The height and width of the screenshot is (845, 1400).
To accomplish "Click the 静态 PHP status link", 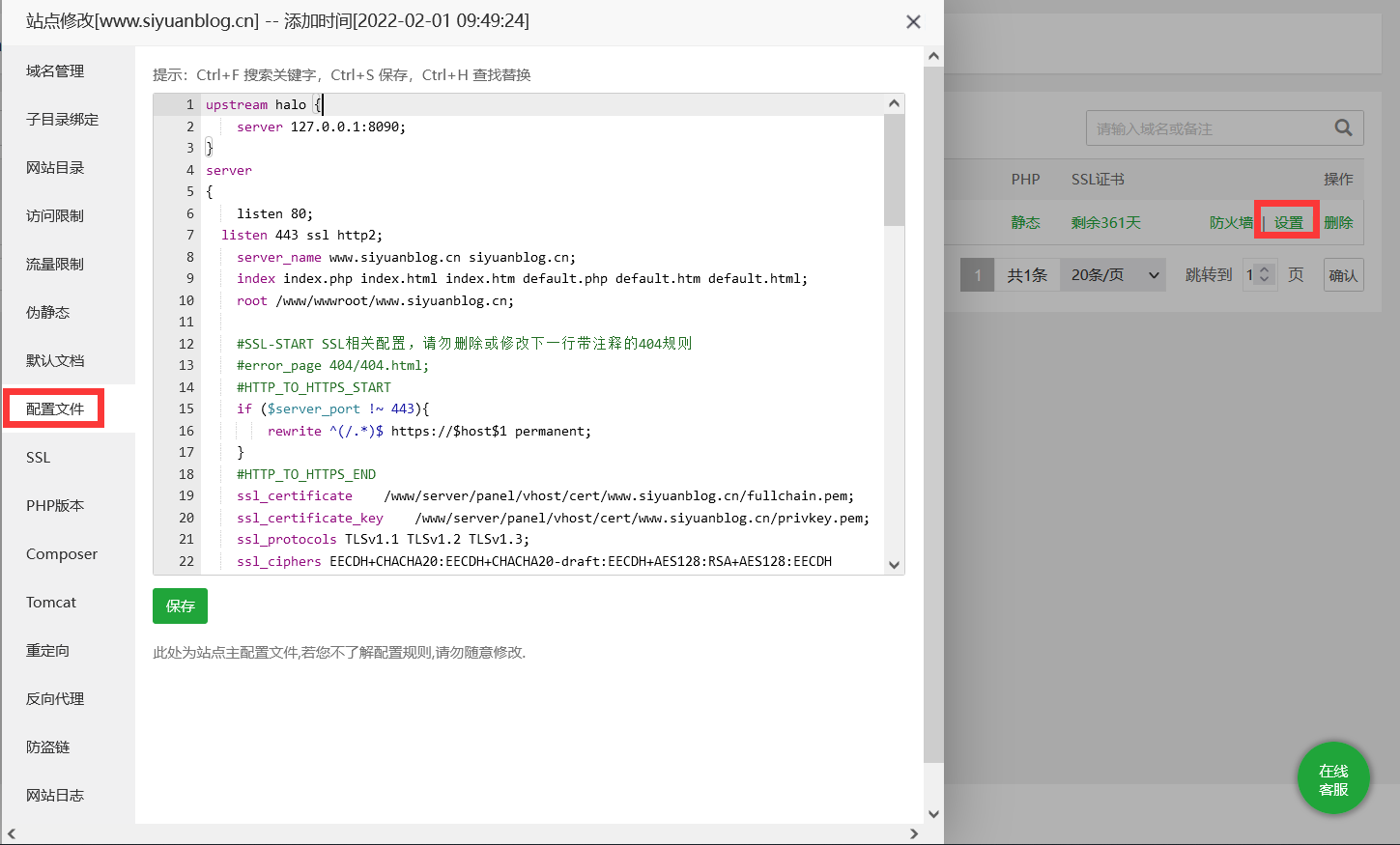I will tap(1025, 222).
